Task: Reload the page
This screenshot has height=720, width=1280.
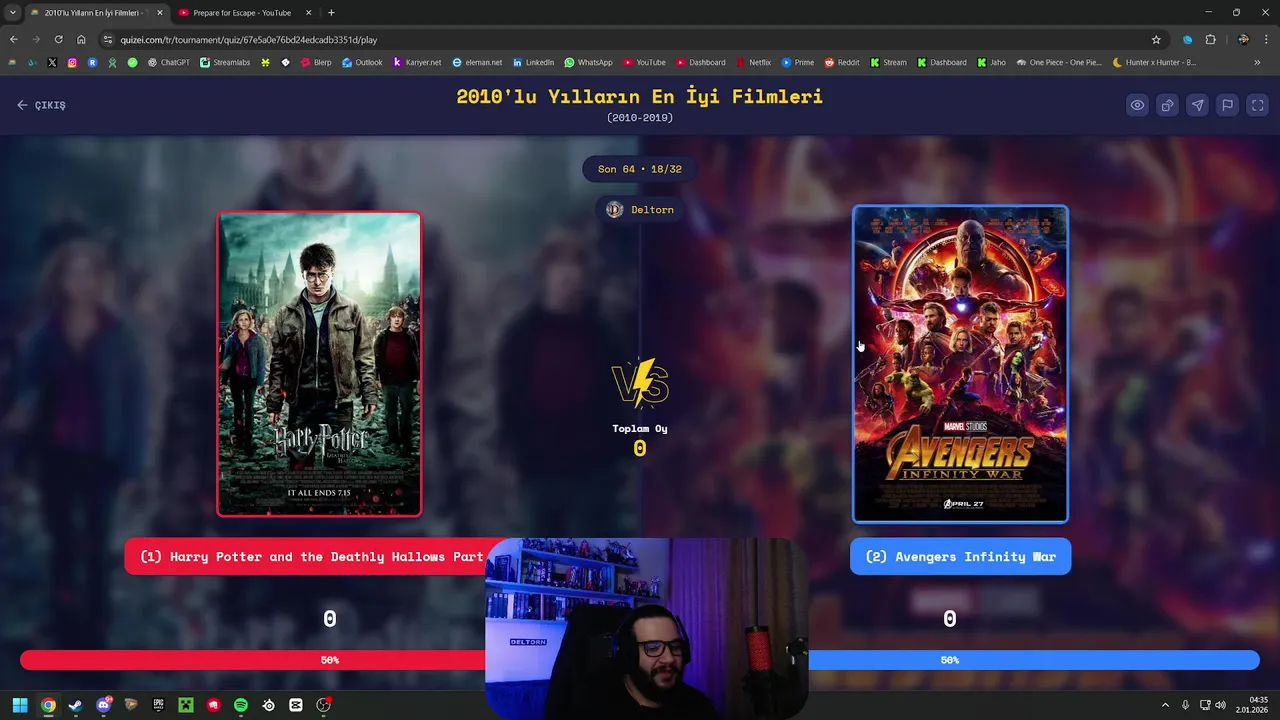Action: click(x=58, y=40)
